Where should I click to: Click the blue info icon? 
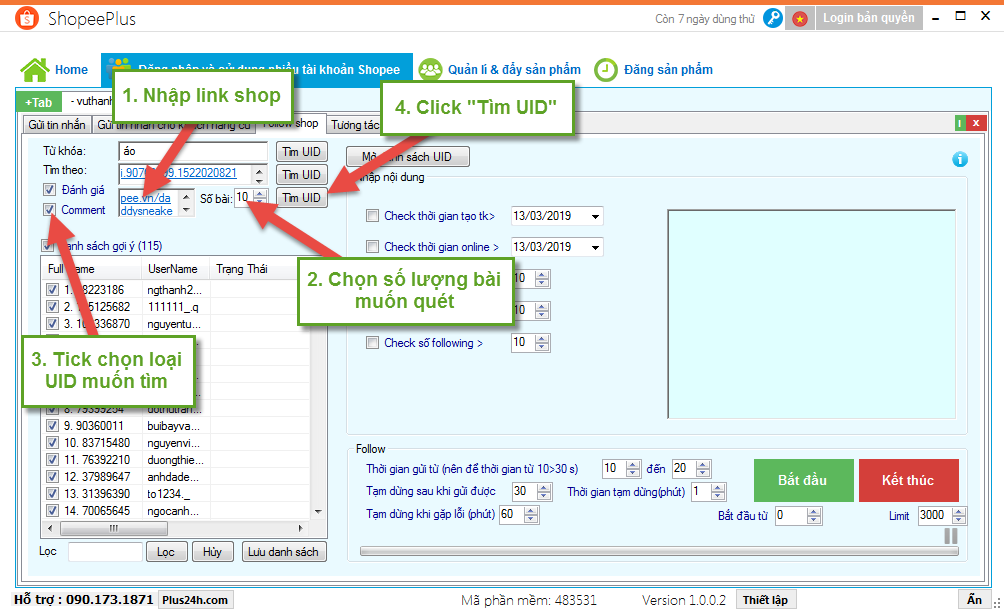click(x=960, y=159)
